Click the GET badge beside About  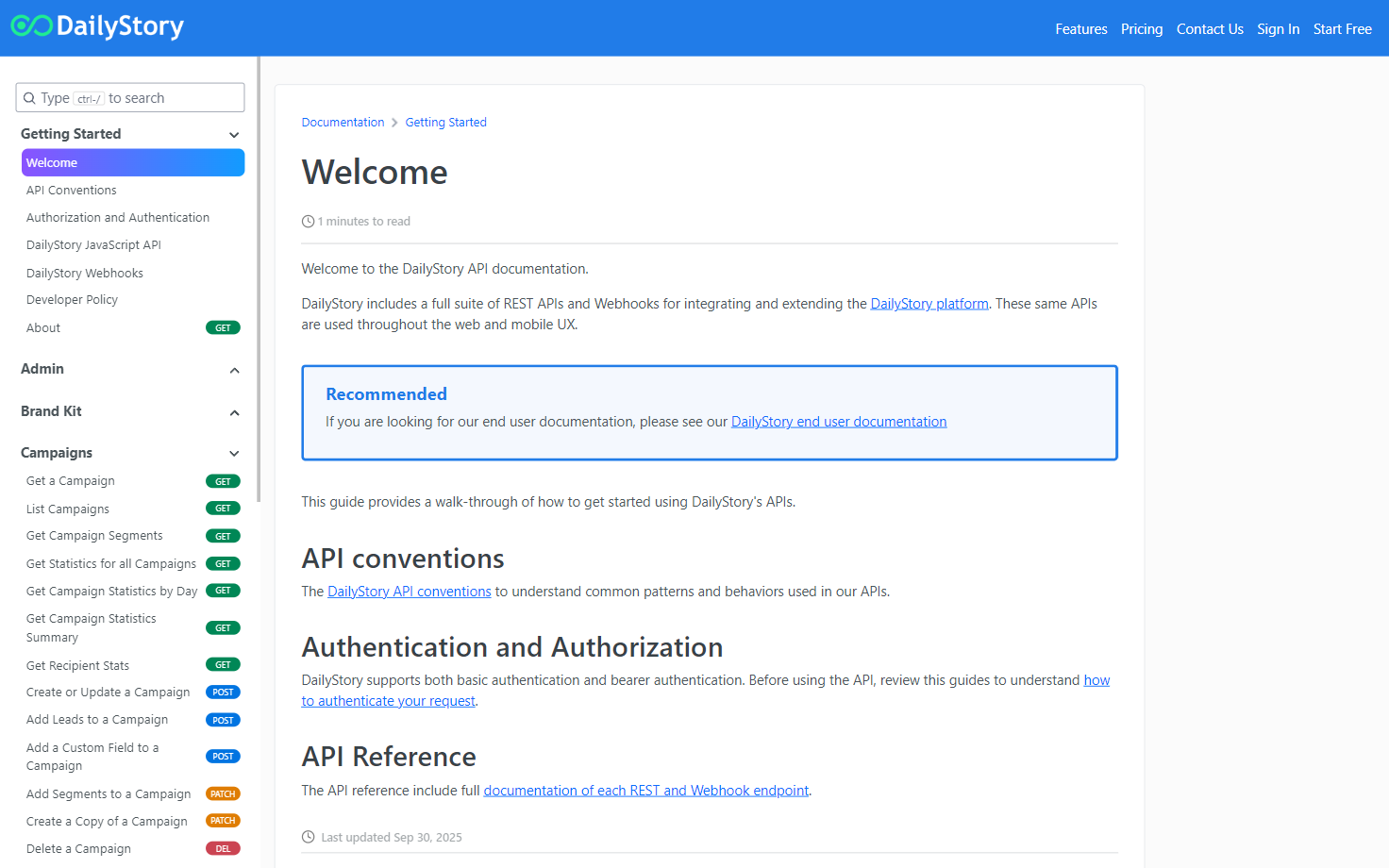223,328
